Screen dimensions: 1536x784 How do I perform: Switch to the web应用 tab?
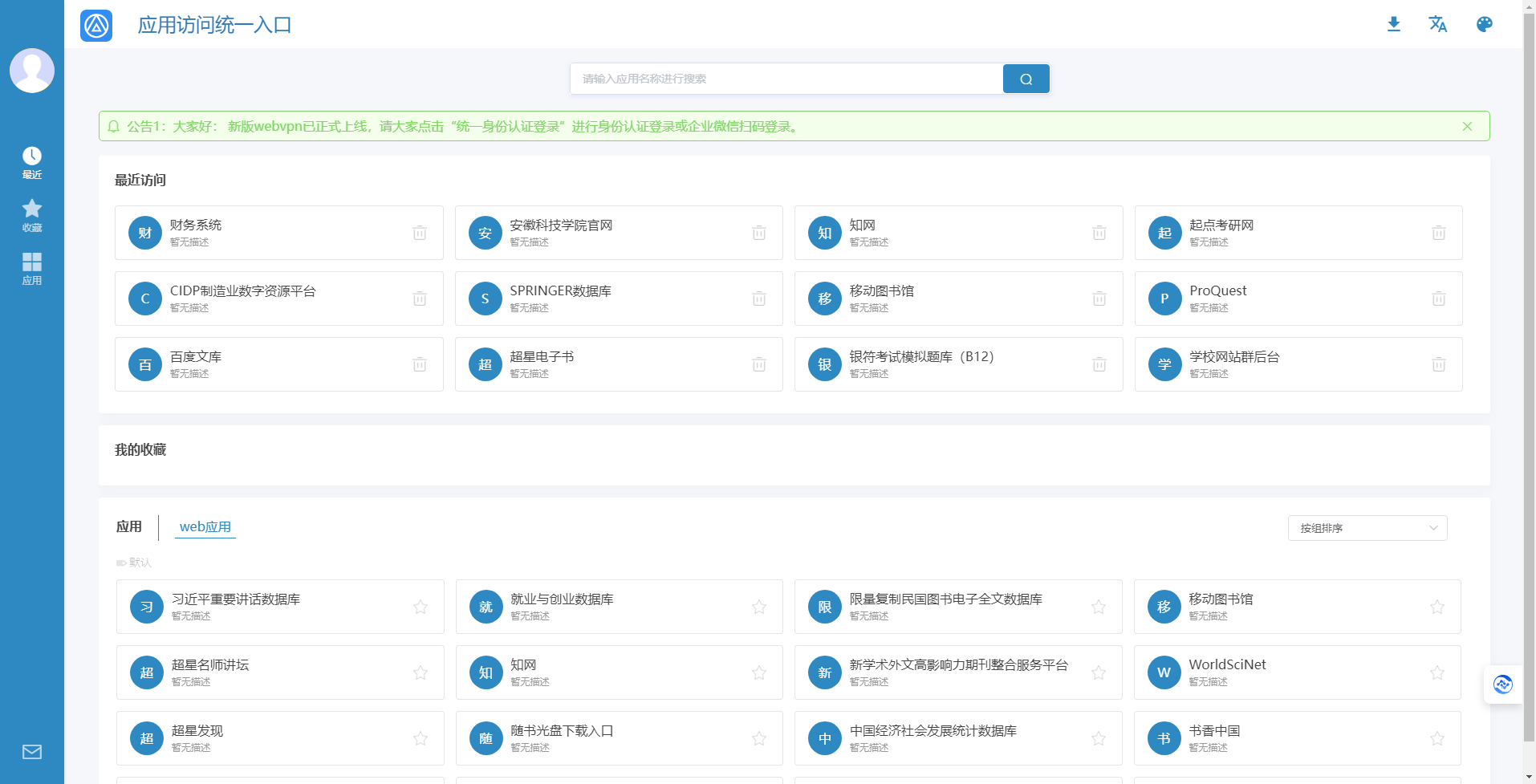(205, 527)
